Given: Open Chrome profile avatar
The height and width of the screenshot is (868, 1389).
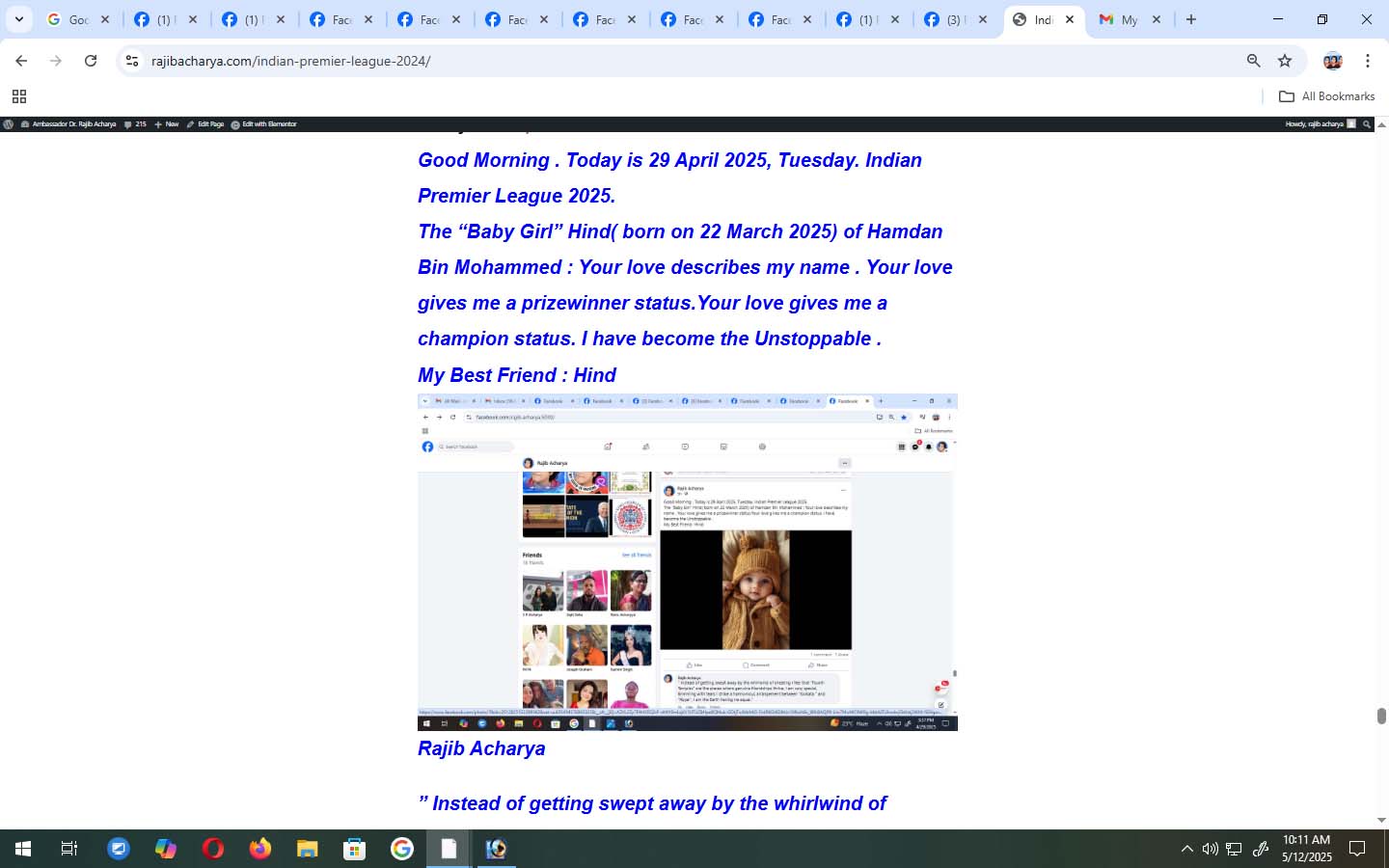Looking at the screenshot, I should 1333,61.
